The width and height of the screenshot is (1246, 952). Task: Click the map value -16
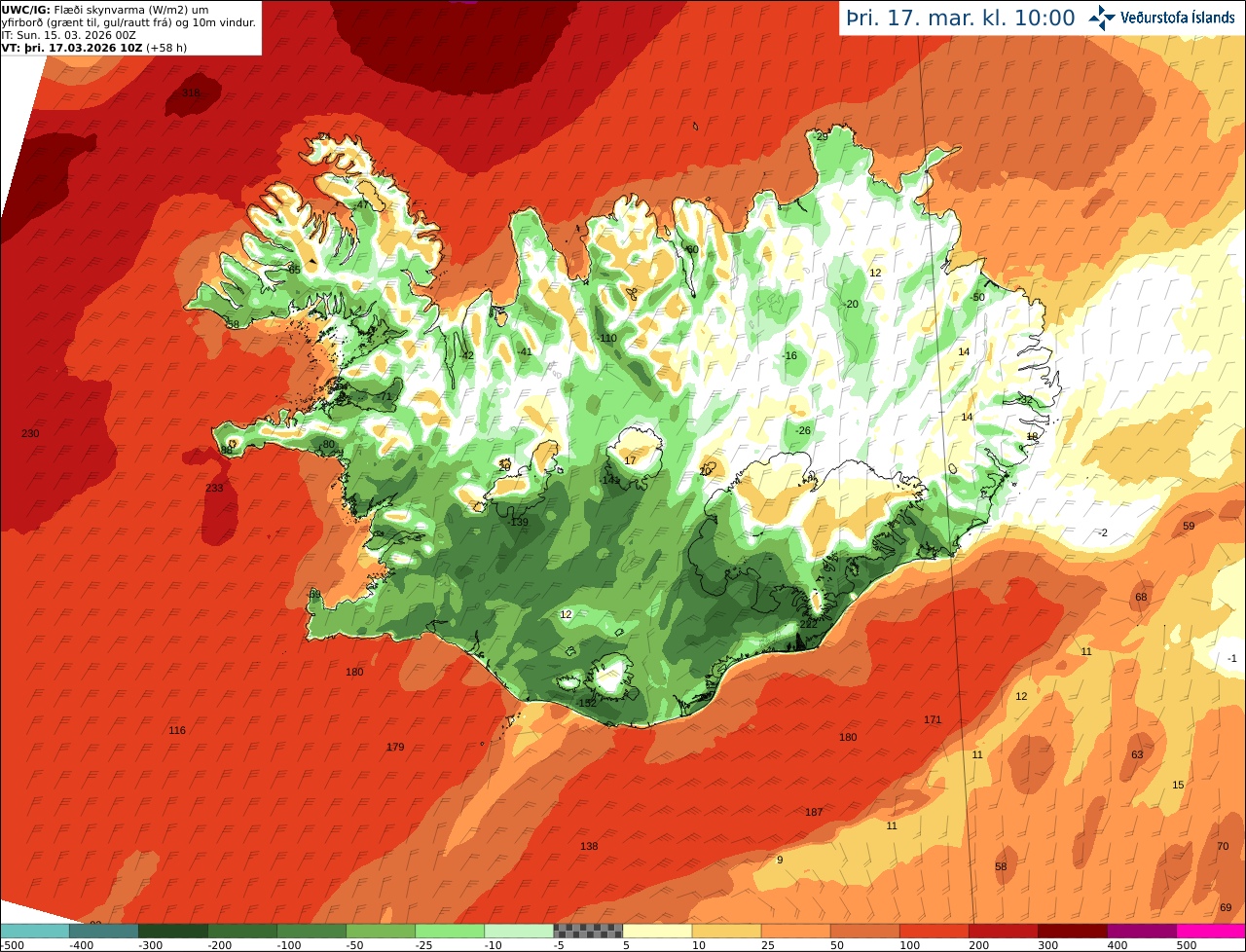click(x=789, y=355)
